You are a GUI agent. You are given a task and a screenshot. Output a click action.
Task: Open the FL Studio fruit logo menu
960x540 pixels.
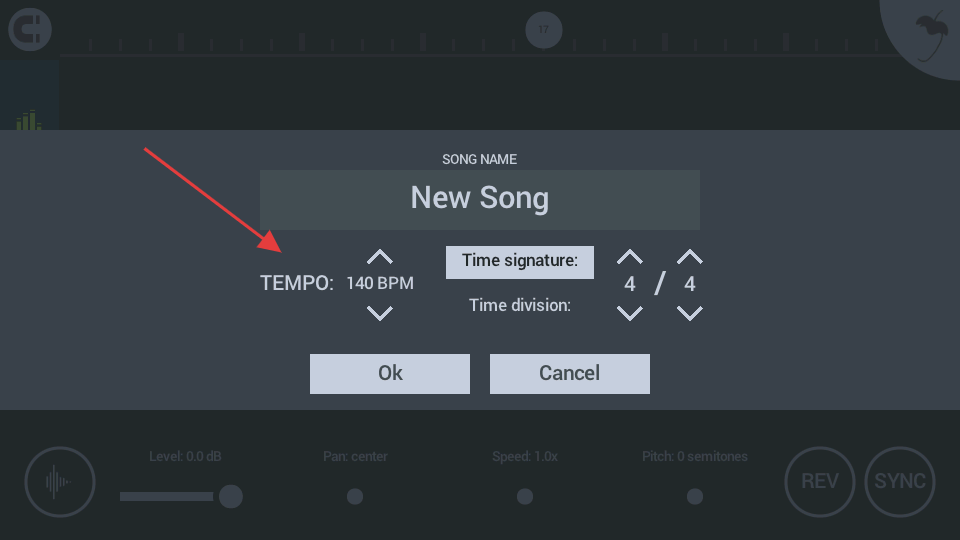tap(931, 36)
